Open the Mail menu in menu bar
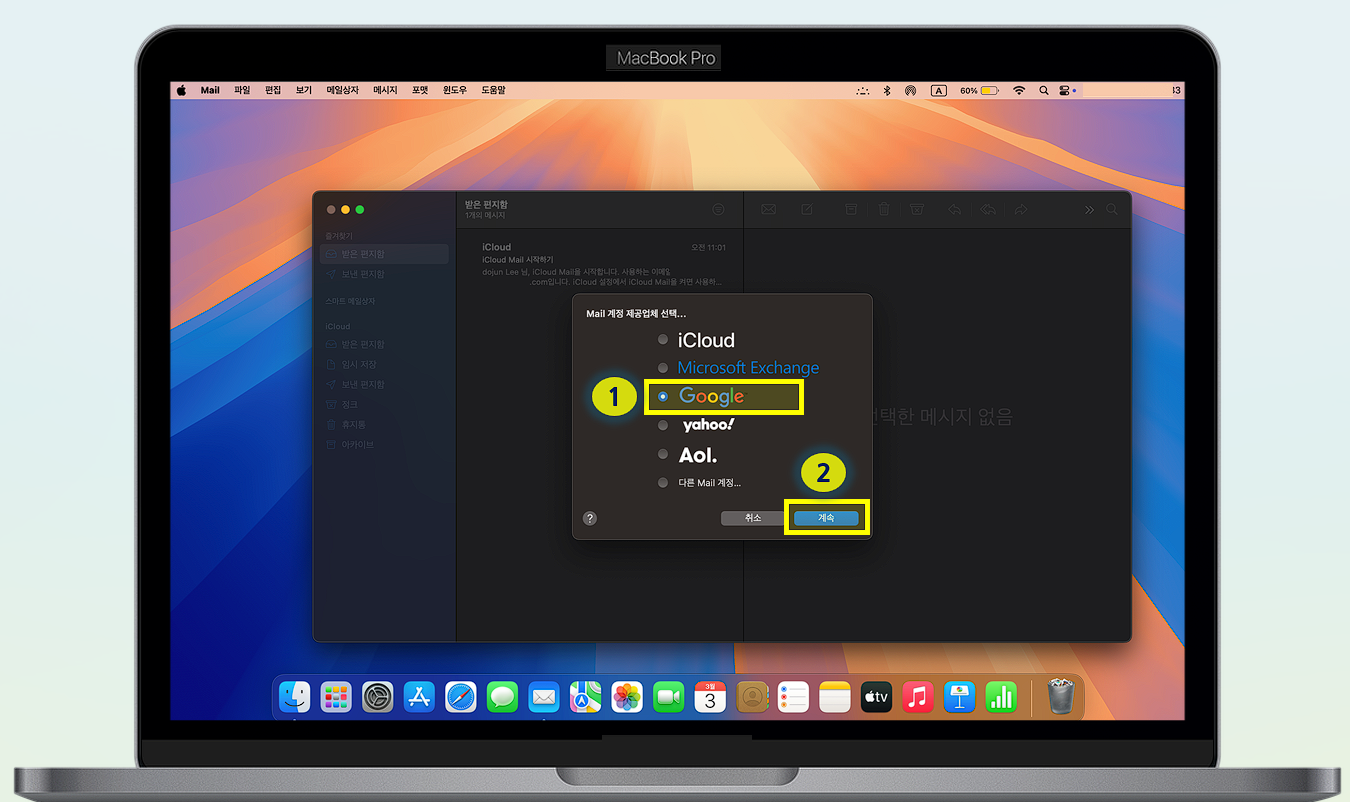Viewport: 1350px width, 802px height. tap(210, 90)
